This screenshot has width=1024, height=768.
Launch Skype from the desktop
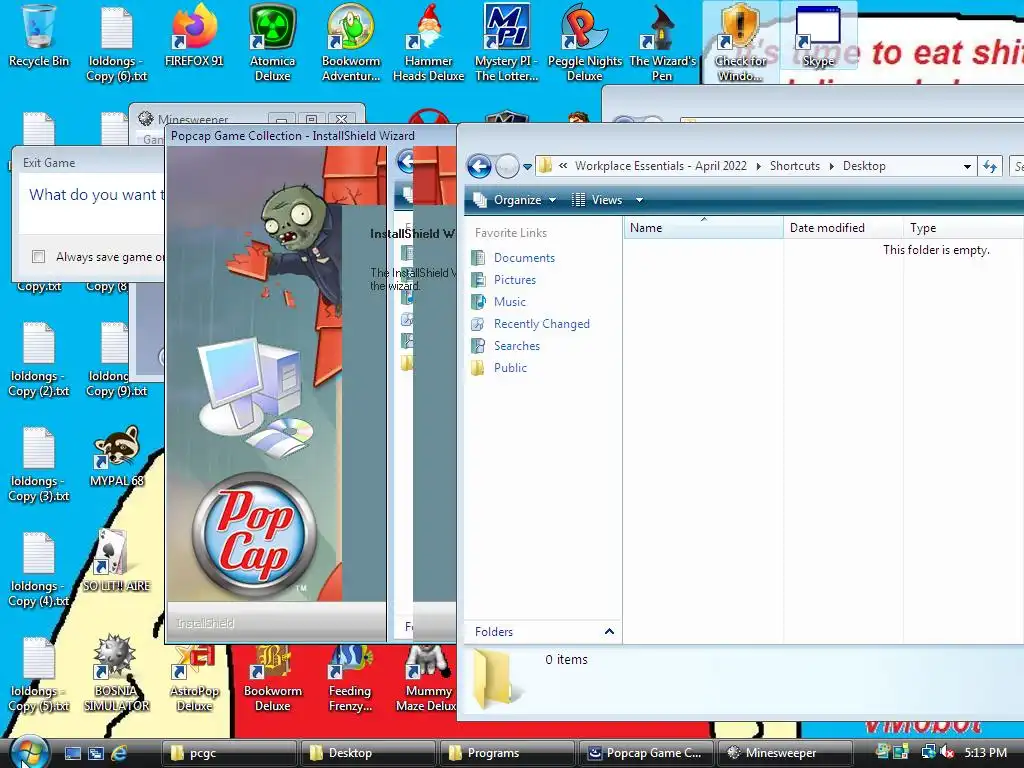click(x=818, y=35)
